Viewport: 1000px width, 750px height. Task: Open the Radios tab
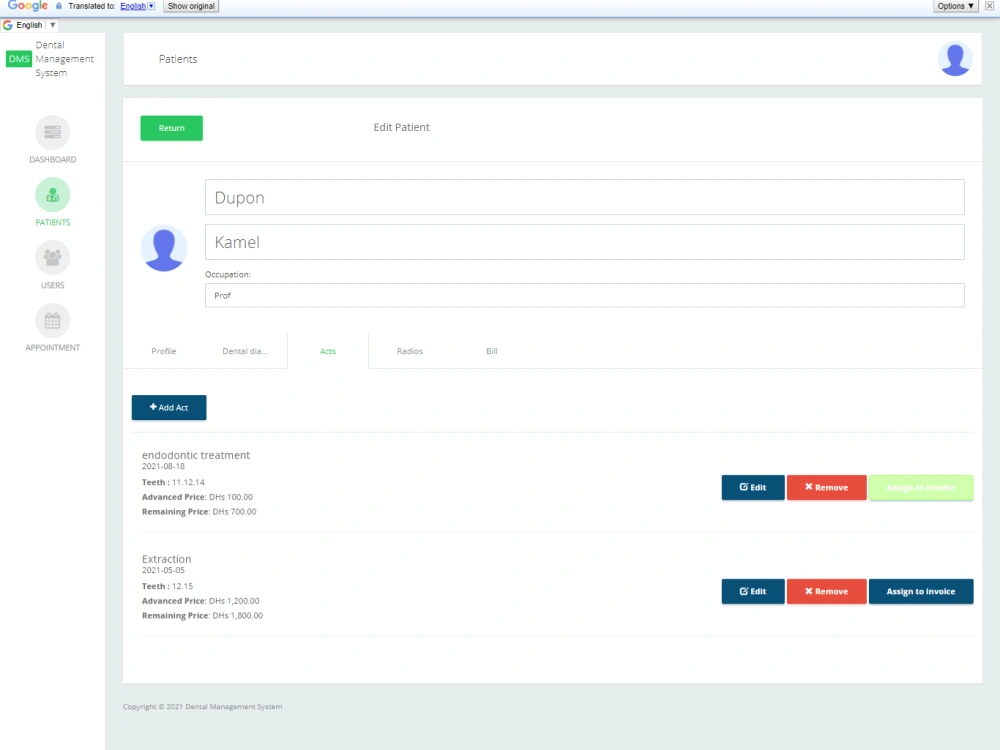409,351
